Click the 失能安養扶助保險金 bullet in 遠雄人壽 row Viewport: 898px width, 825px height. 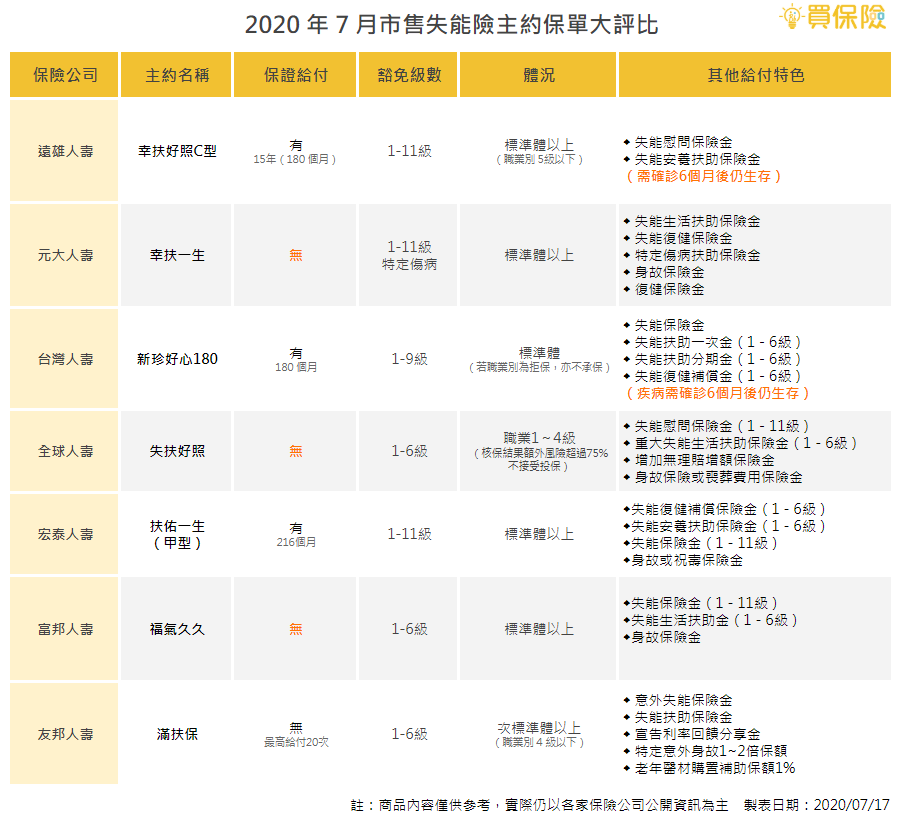[x=692, y=159]
